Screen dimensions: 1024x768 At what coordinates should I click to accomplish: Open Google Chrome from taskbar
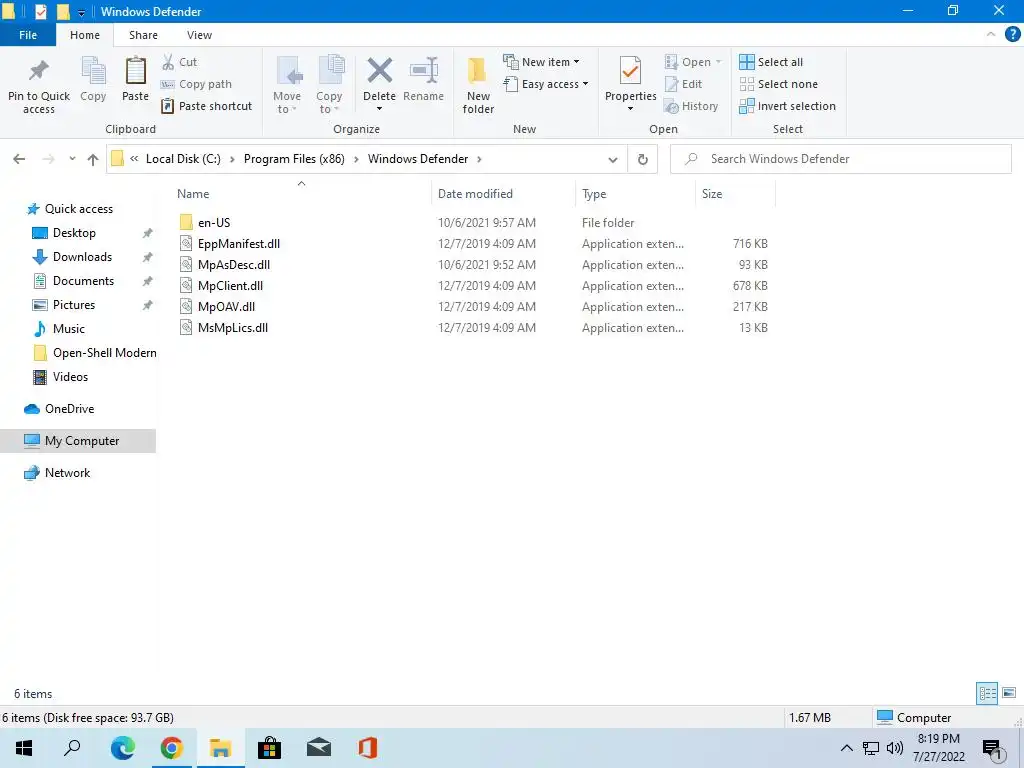(171, 748)
